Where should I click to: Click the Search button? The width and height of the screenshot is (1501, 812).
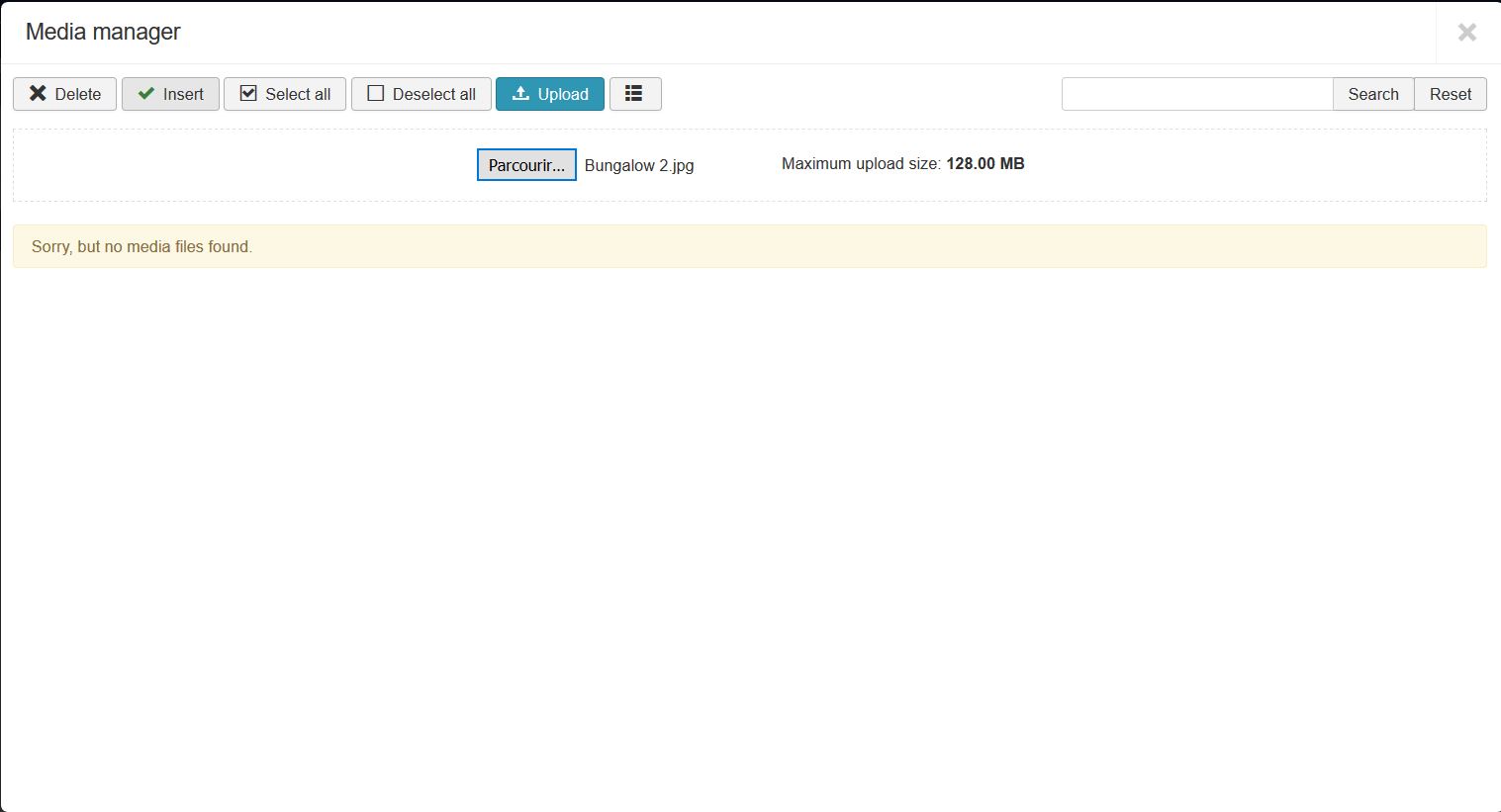[1372, 94]
